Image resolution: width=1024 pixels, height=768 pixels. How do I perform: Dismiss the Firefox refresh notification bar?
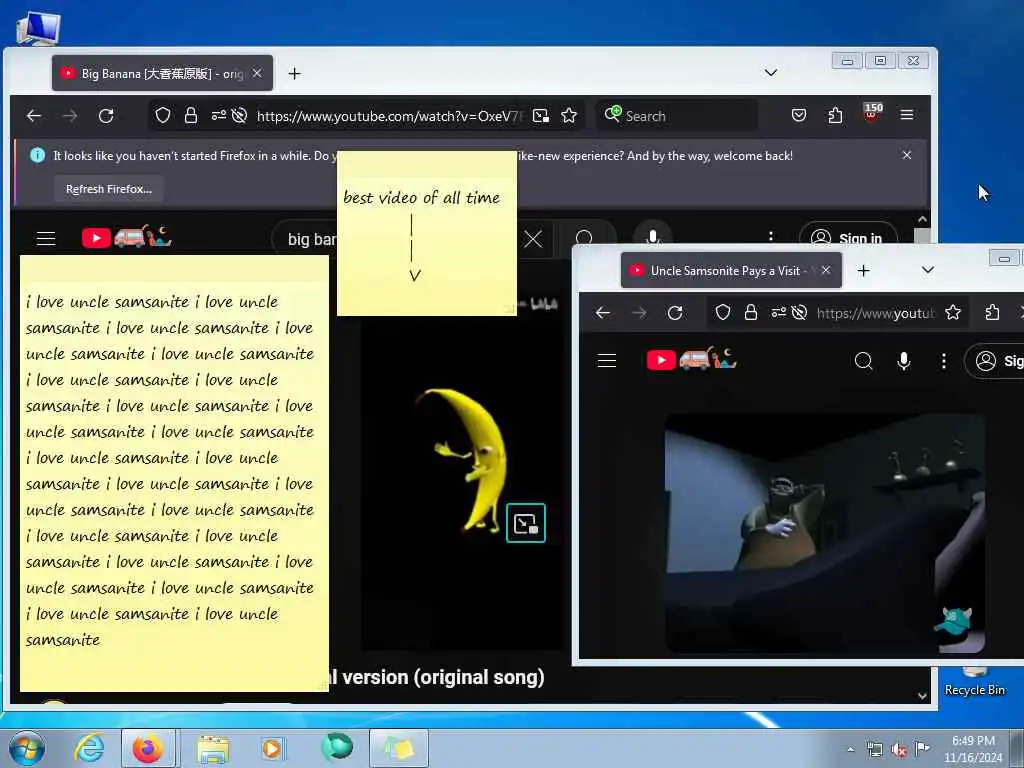pos(906,155)
